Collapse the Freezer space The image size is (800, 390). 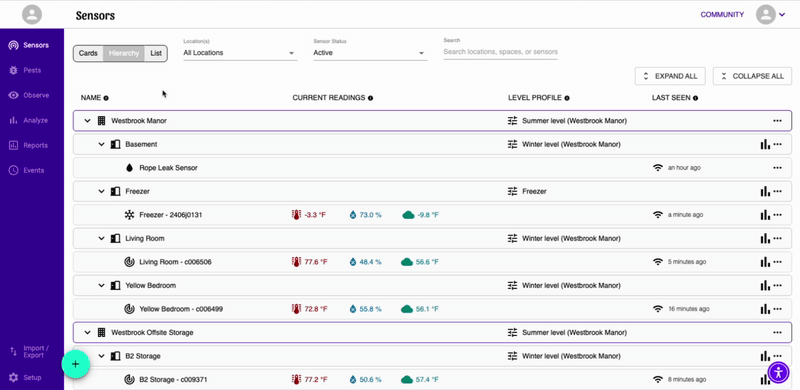102,191
